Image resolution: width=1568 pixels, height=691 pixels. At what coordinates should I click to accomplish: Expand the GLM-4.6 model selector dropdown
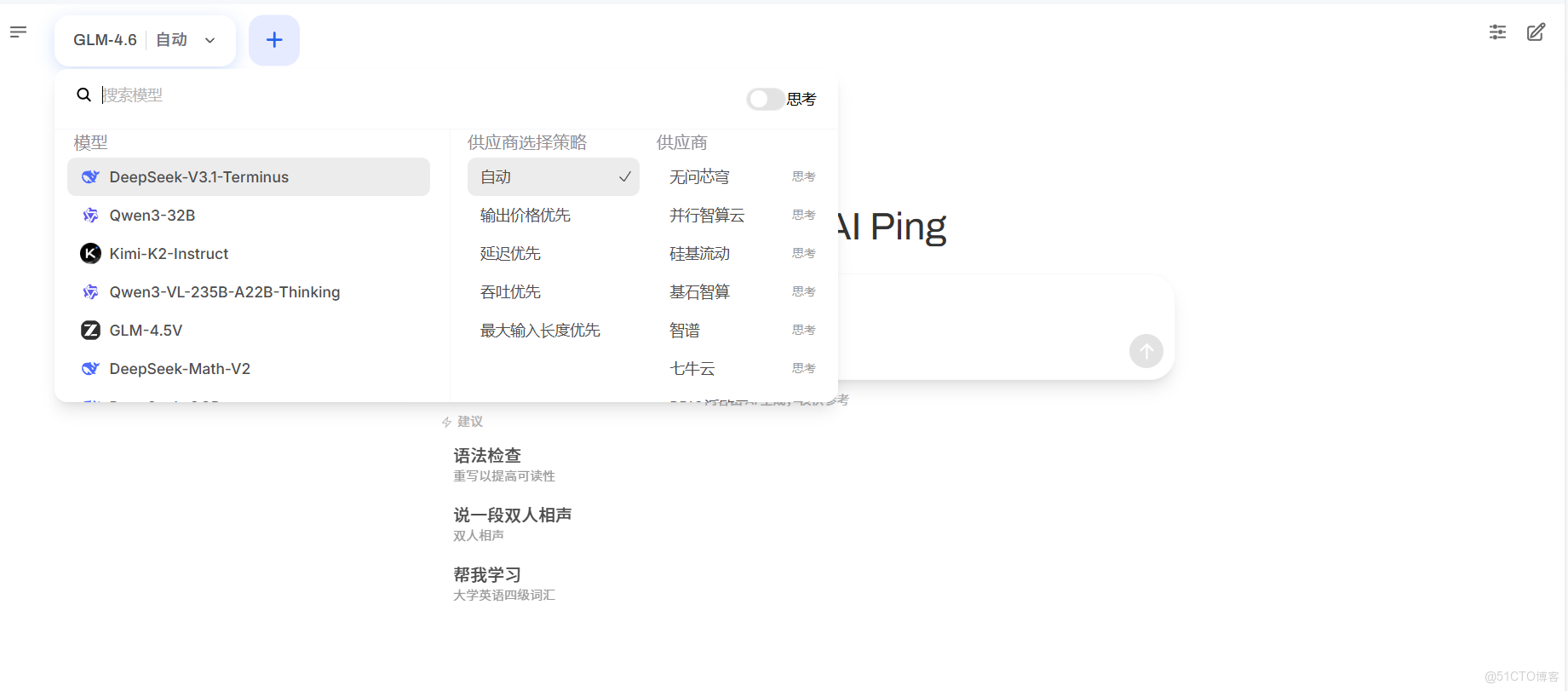click(x=146, y=40)
